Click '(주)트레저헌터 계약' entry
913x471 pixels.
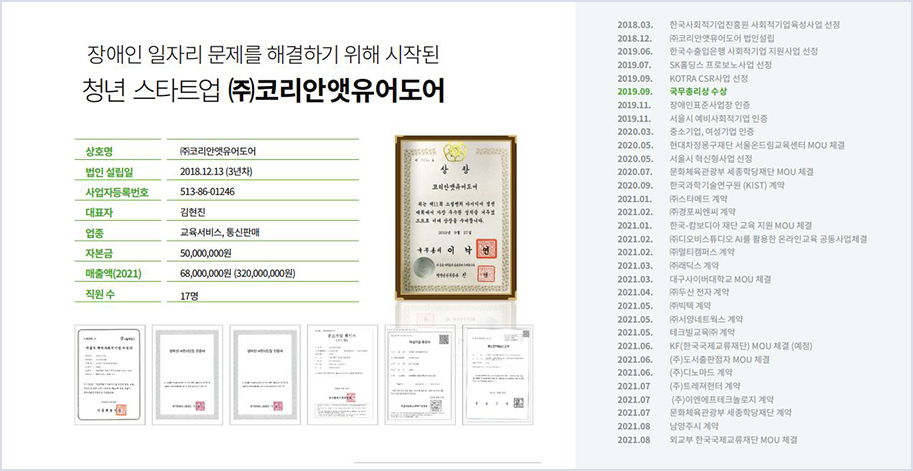pos(705,386)
